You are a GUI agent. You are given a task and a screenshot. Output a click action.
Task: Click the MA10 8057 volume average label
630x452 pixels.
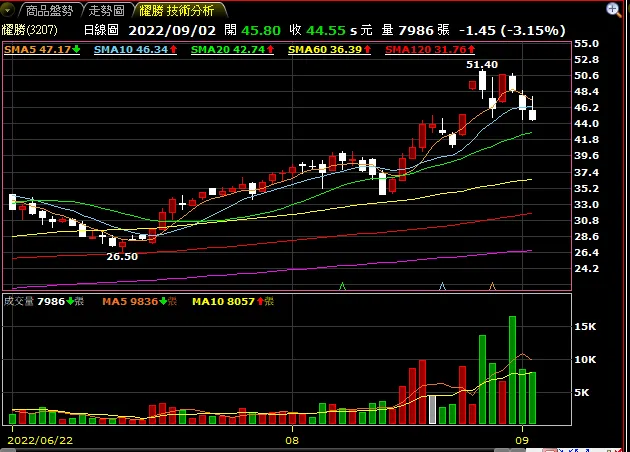233,301
